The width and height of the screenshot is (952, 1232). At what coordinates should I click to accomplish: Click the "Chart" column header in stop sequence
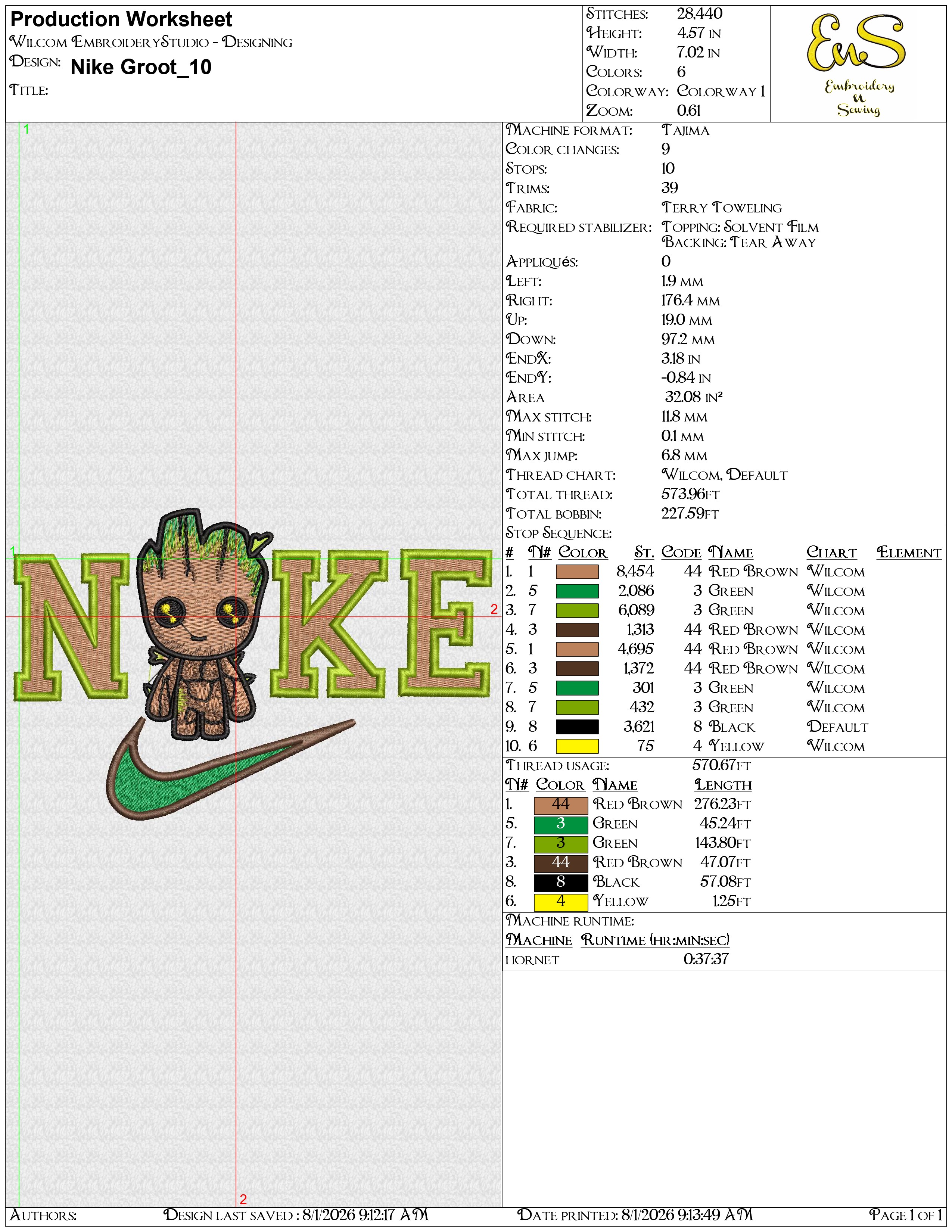832,553
